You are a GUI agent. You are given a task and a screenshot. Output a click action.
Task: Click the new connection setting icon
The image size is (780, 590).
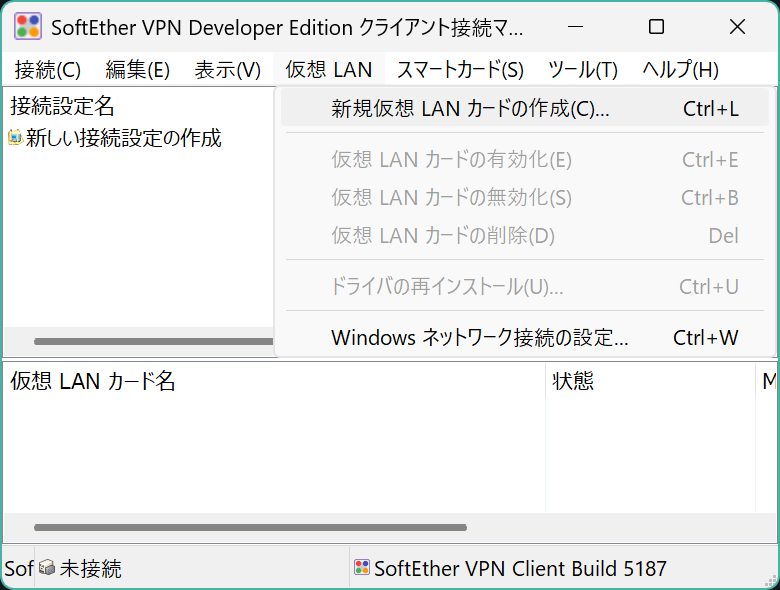click(15, 138)
